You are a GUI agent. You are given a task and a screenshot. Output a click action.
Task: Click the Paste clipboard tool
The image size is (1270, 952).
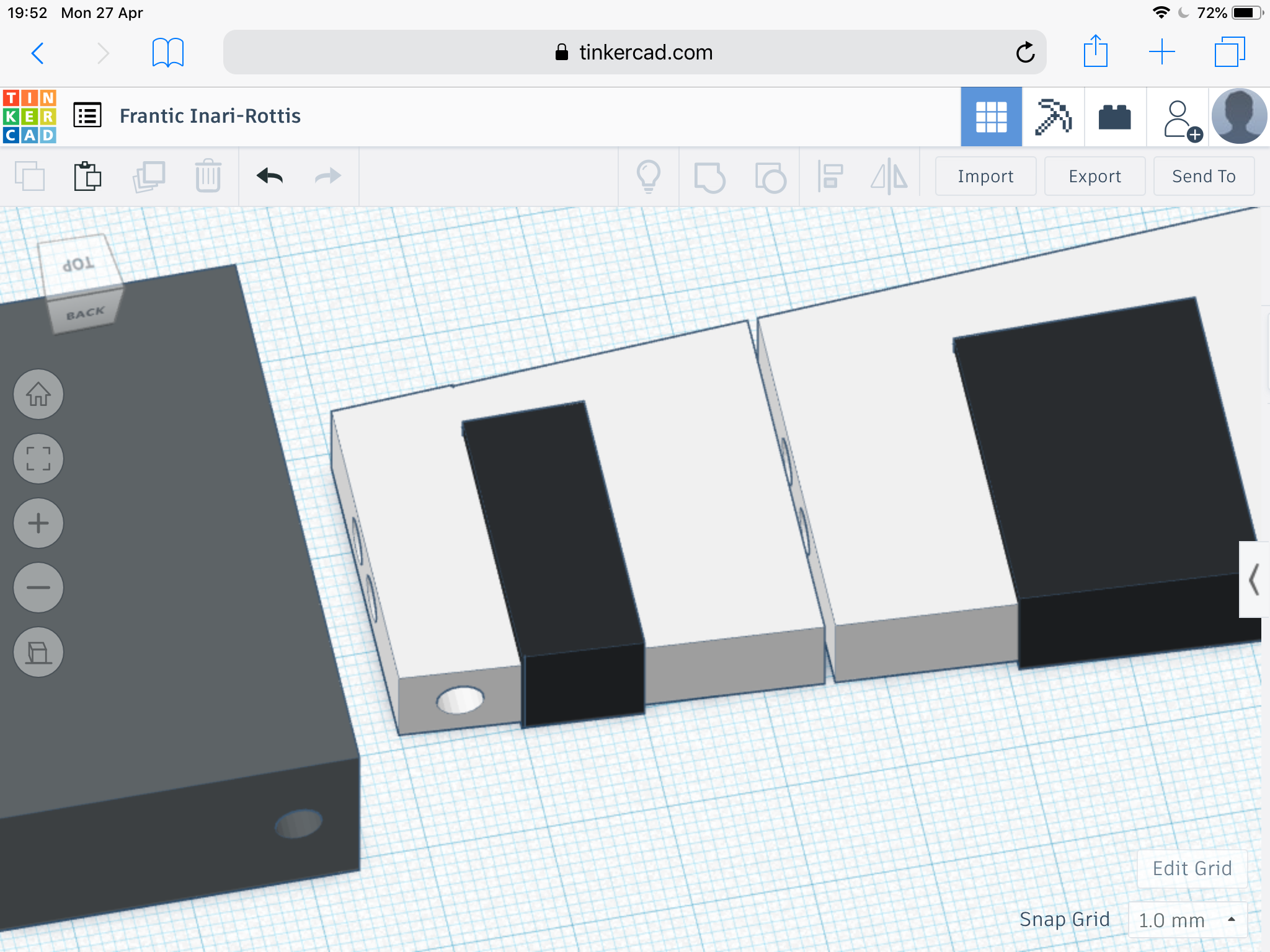[x=87, y=177]
